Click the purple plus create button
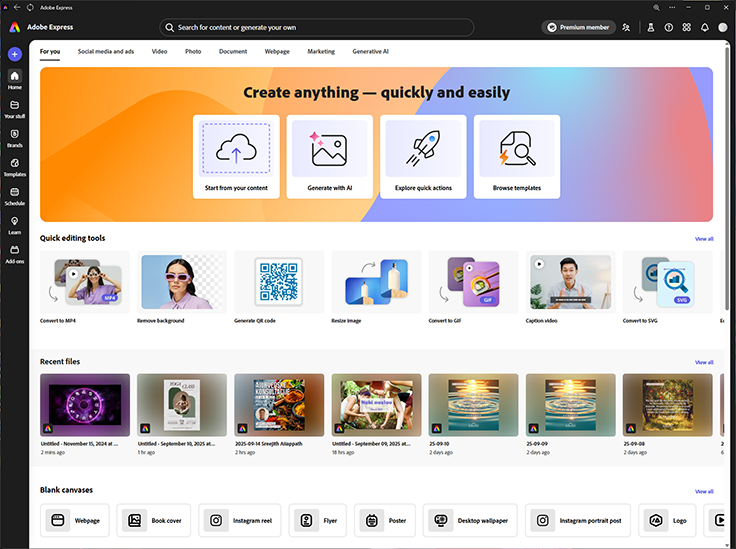The height and width of the screenshot is (549, 736). click(14, 54)
